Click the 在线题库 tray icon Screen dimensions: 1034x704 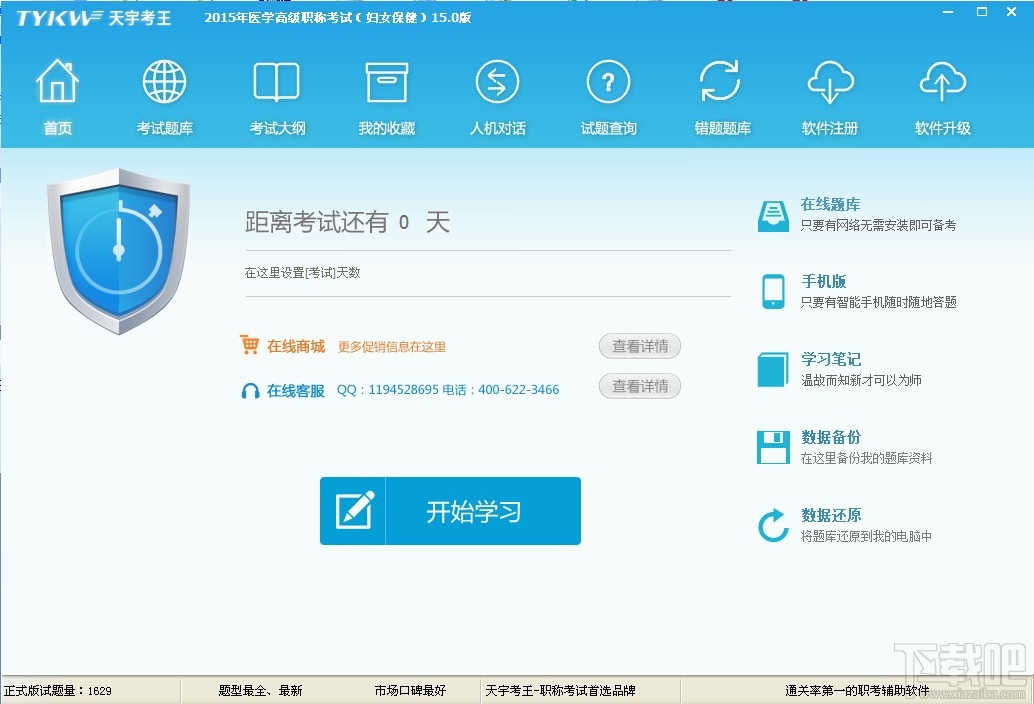(x=773, y=216)
